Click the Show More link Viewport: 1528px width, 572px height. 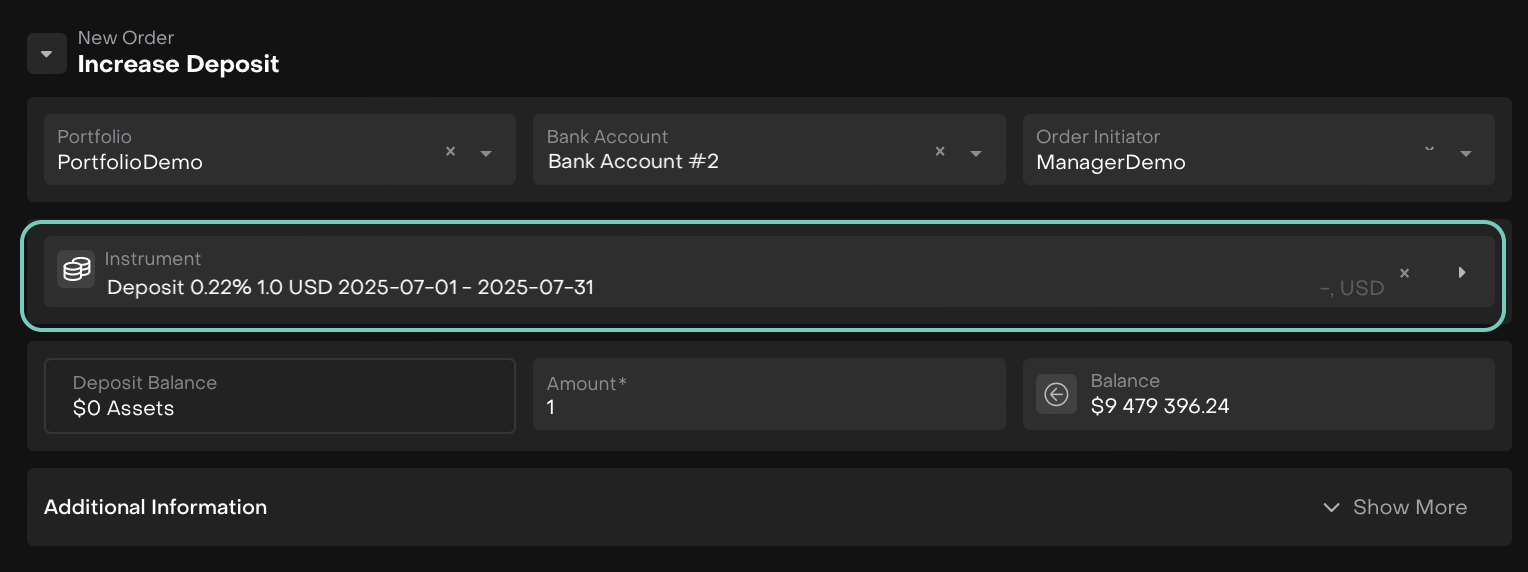point(1409,507)
